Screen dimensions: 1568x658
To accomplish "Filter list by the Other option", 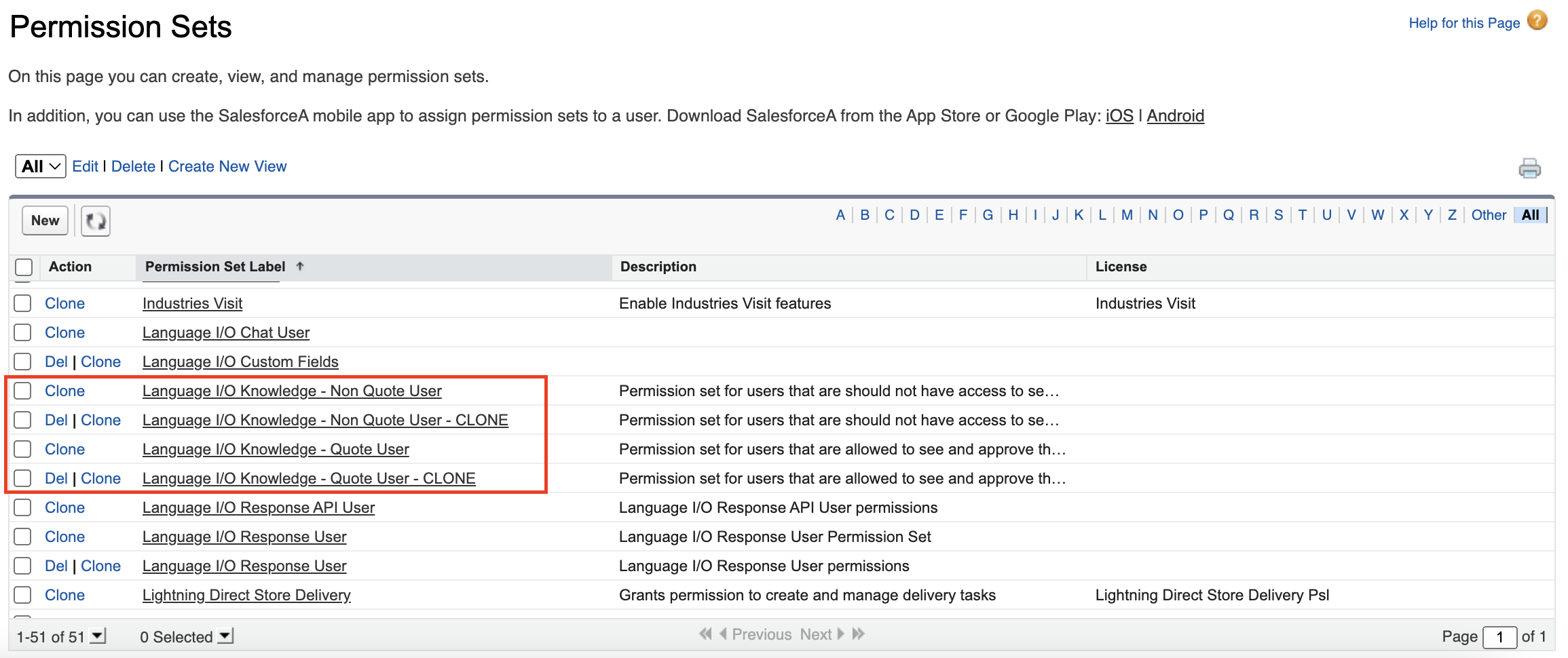I will pyautogui.click(x=1488, y=215).
